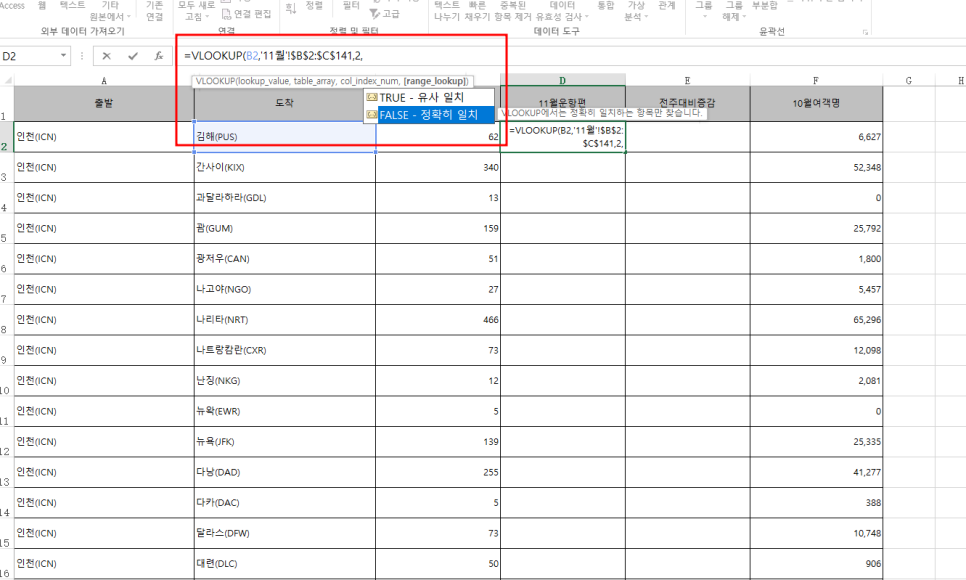Select the cell with value 52,348
966x580 pixels.
tap(816, 168)
